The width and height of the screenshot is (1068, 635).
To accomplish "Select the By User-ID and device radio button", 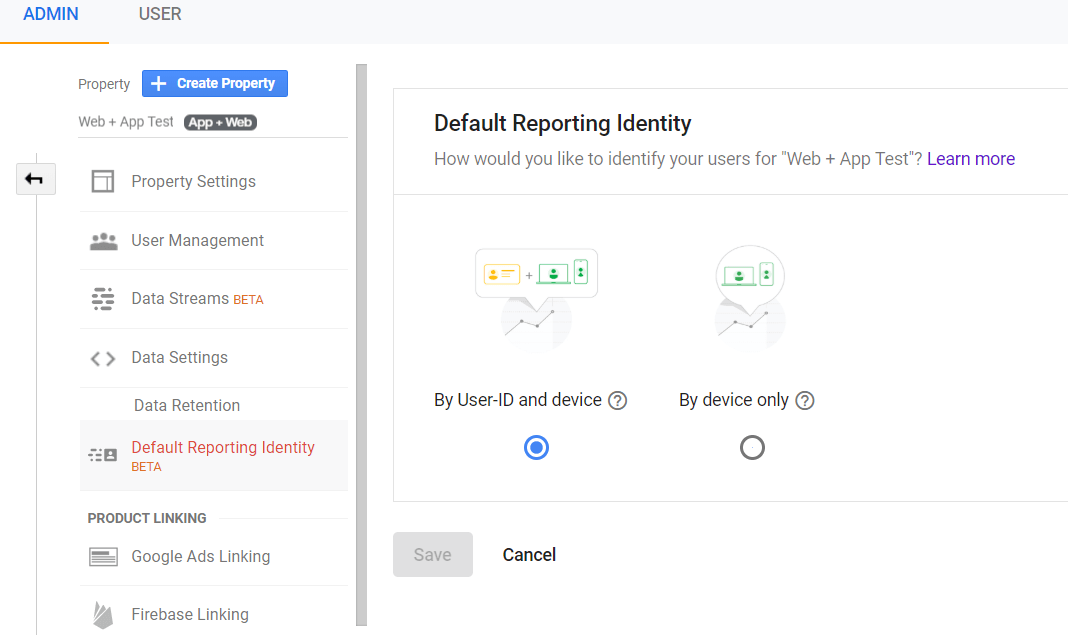I will click(537, 448).
